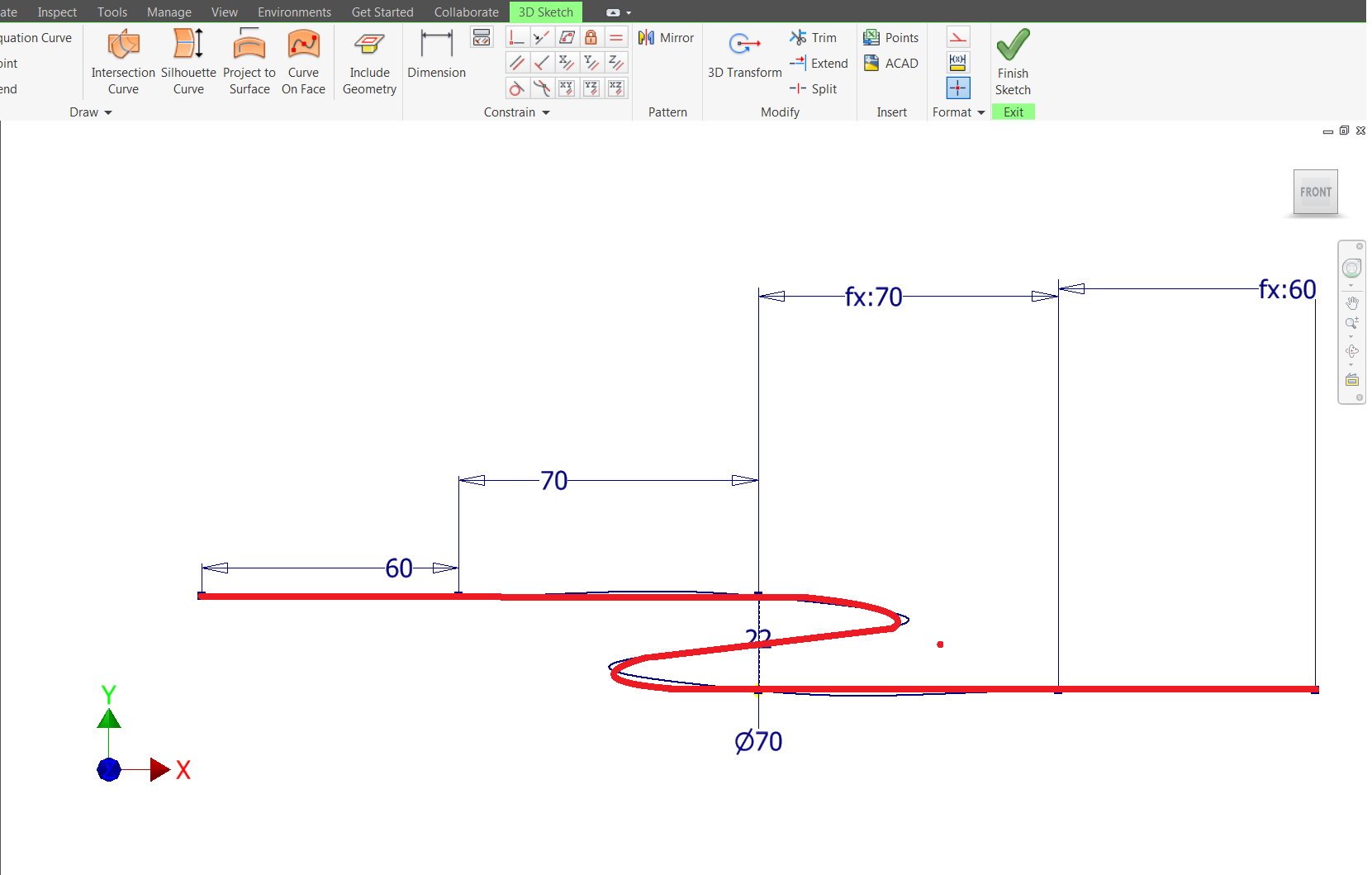Expand the Draw panel dropdown

107,112
